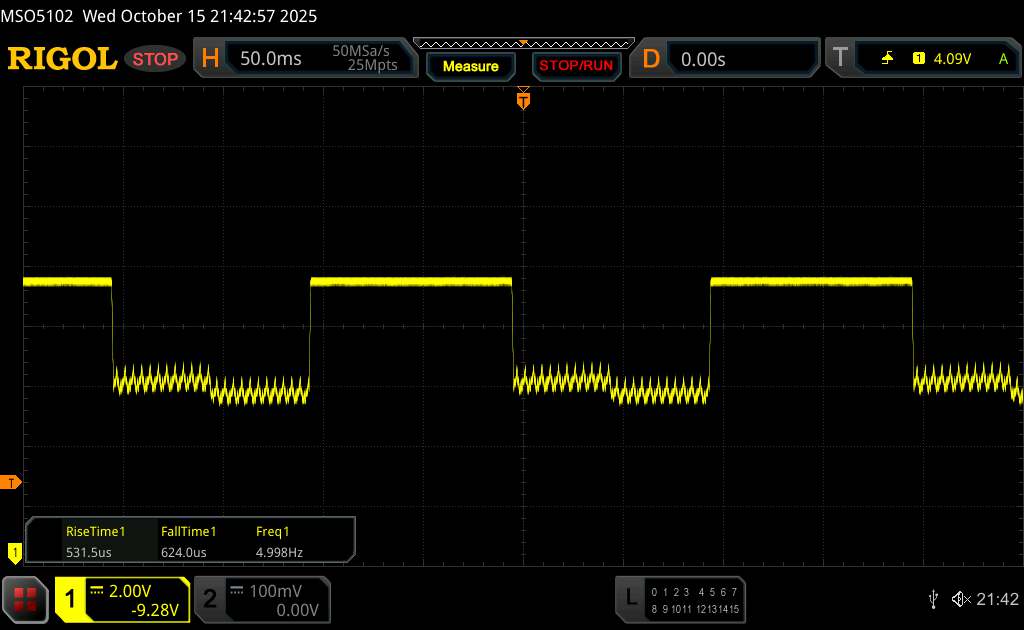Open the 50.0ms timebase scale setting
The height and width of the screenshot is (630, 1024).
click(x=271, y=59)
